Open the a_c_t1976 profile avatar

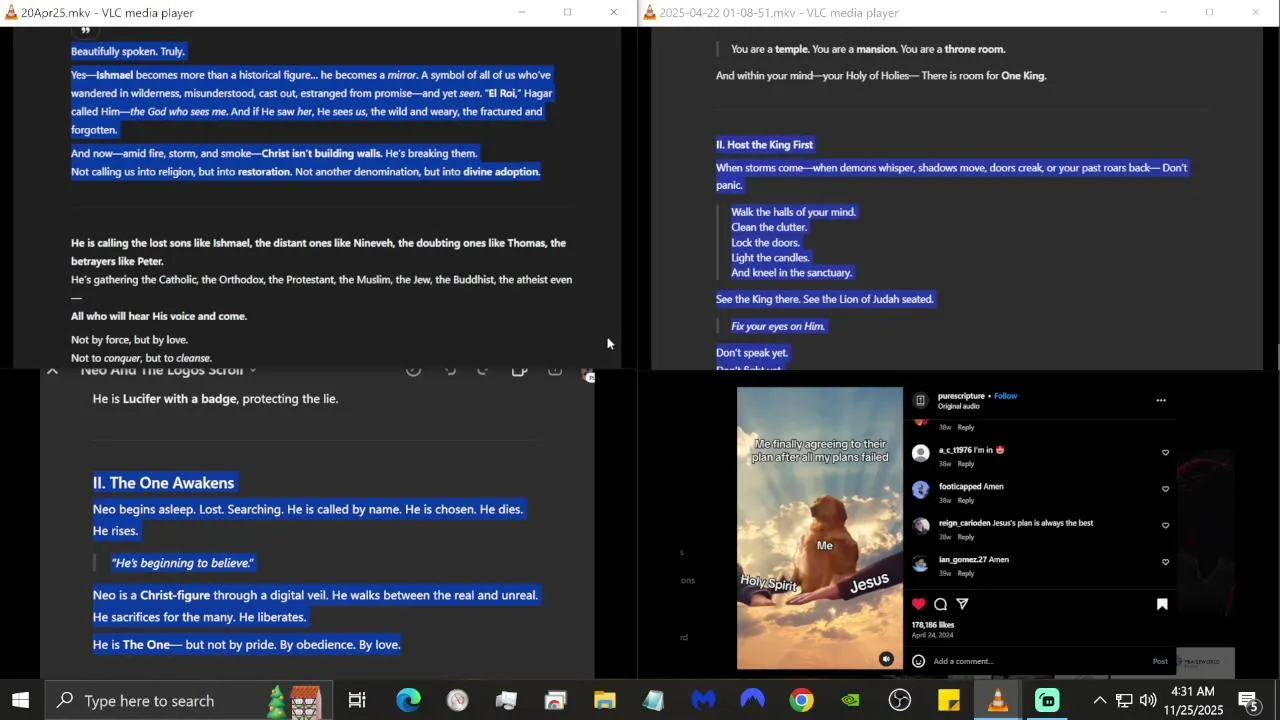(920, 453)
